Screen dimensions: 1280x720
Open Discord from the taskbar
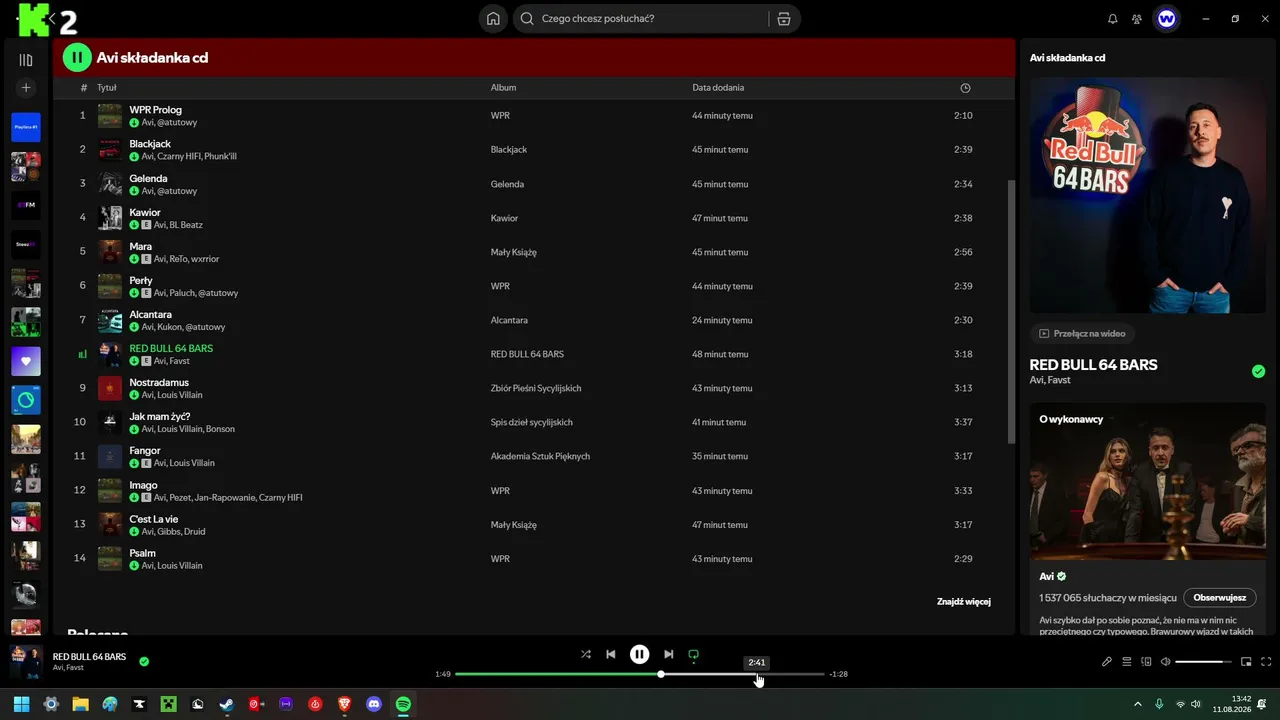(374, 704)
